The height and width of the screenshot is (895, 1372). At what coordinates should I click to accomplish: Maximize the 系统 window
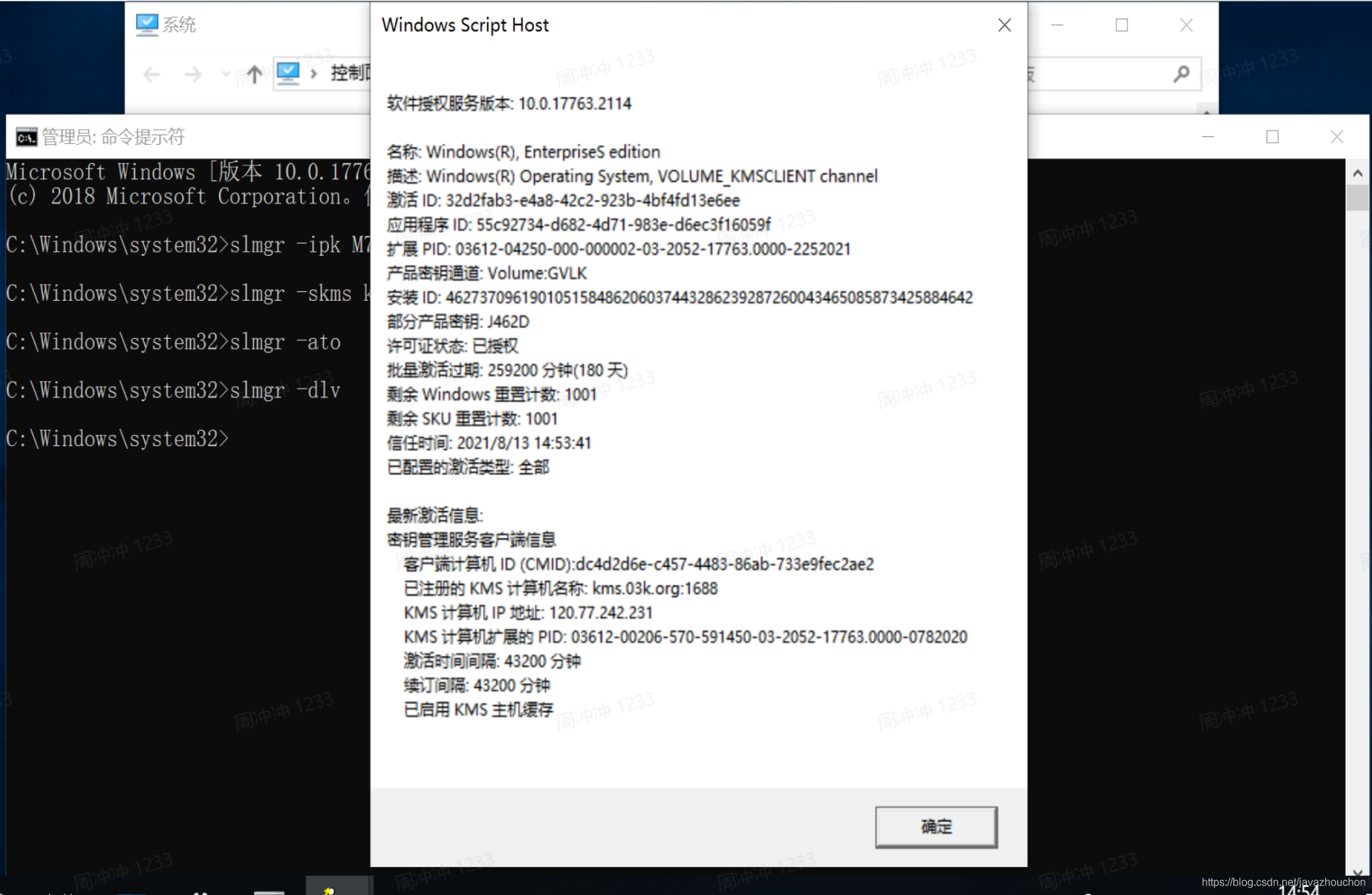point(1121,25)
